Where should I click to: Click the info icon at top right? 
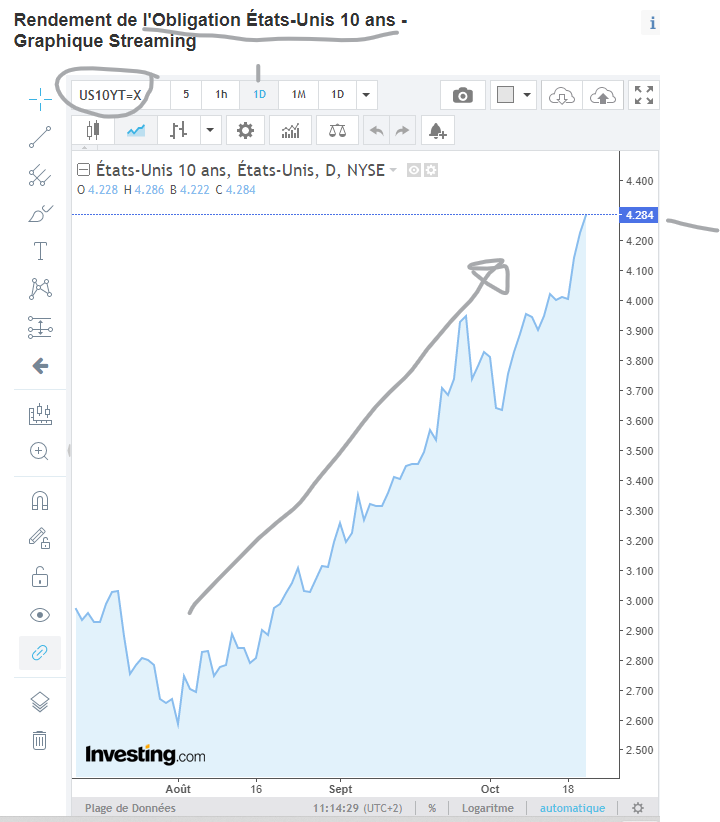pyautogui.click(x=652, y=23)
